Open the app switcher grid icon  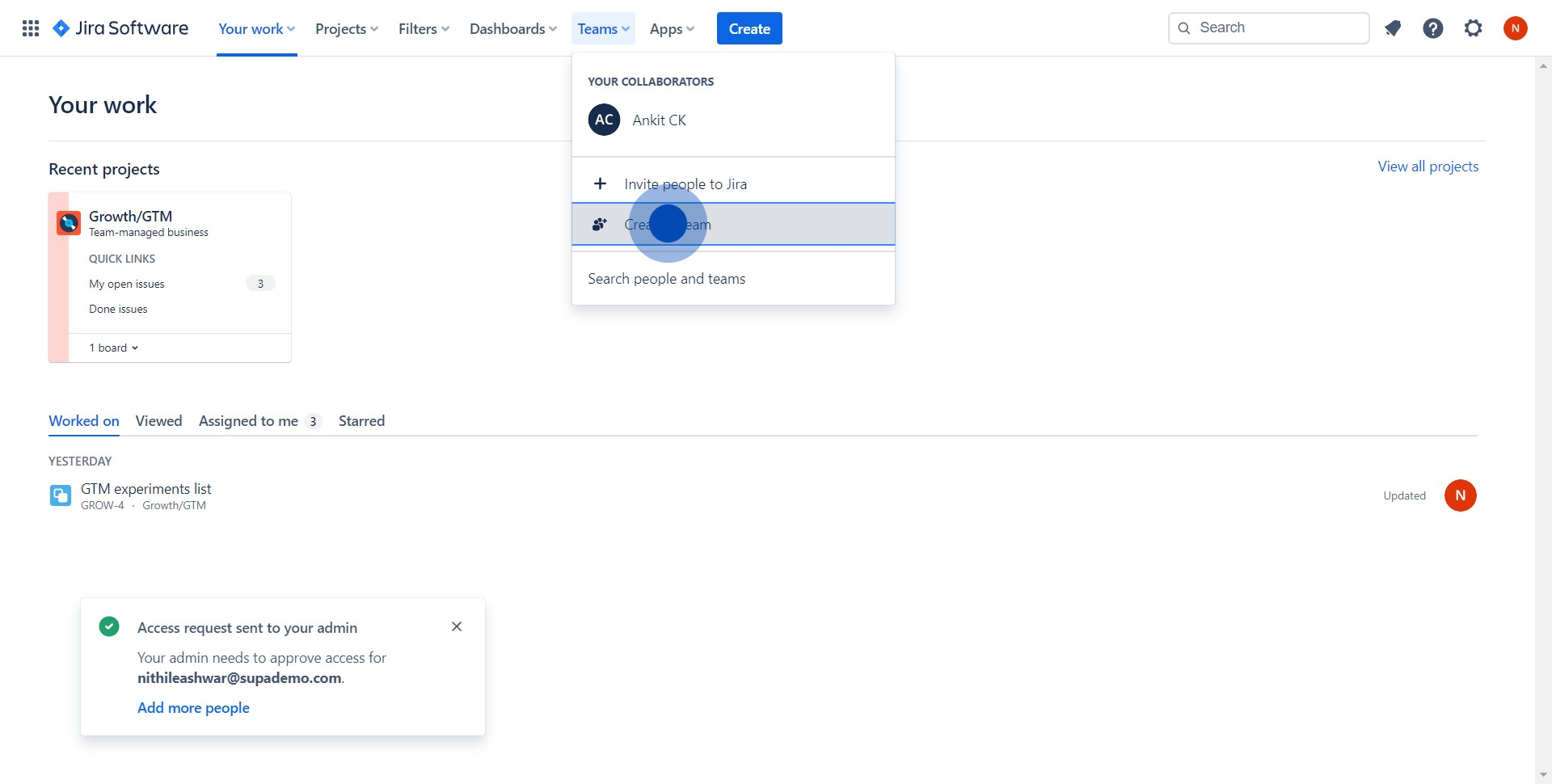30,27
